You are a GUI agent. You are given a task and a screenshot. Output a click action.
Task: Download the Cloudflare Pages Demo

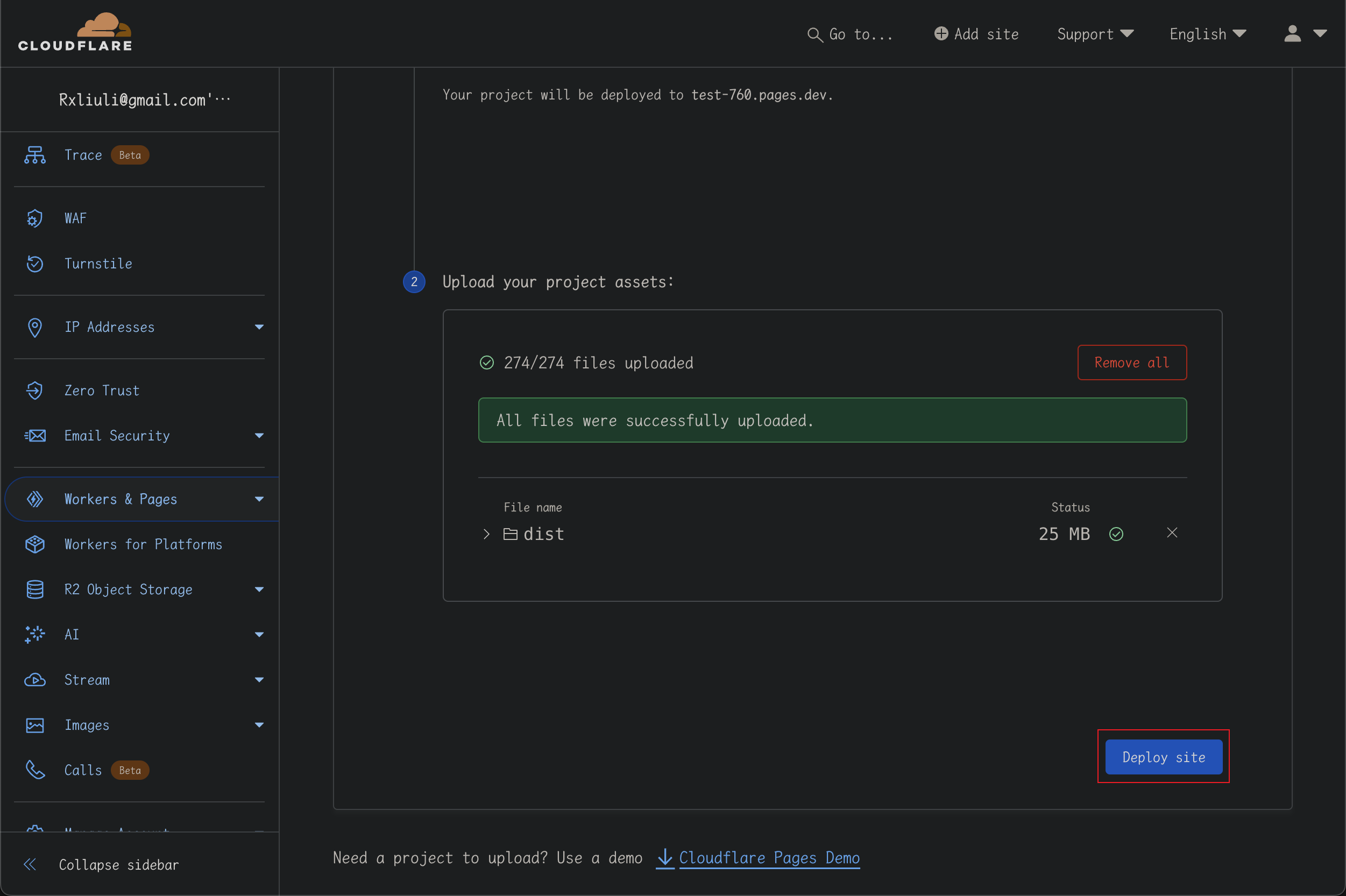769,858
